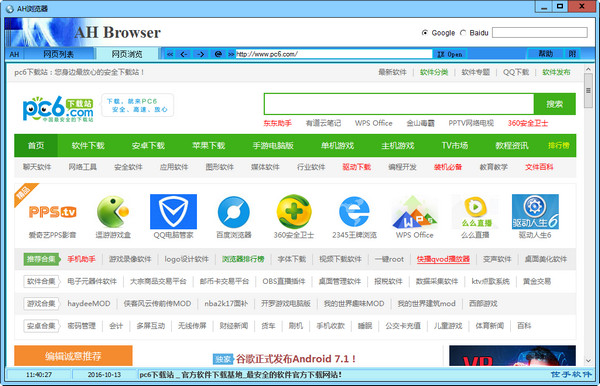Open the 聊天软件 category link
Screen dimensions: 600x386
(37, 167)
